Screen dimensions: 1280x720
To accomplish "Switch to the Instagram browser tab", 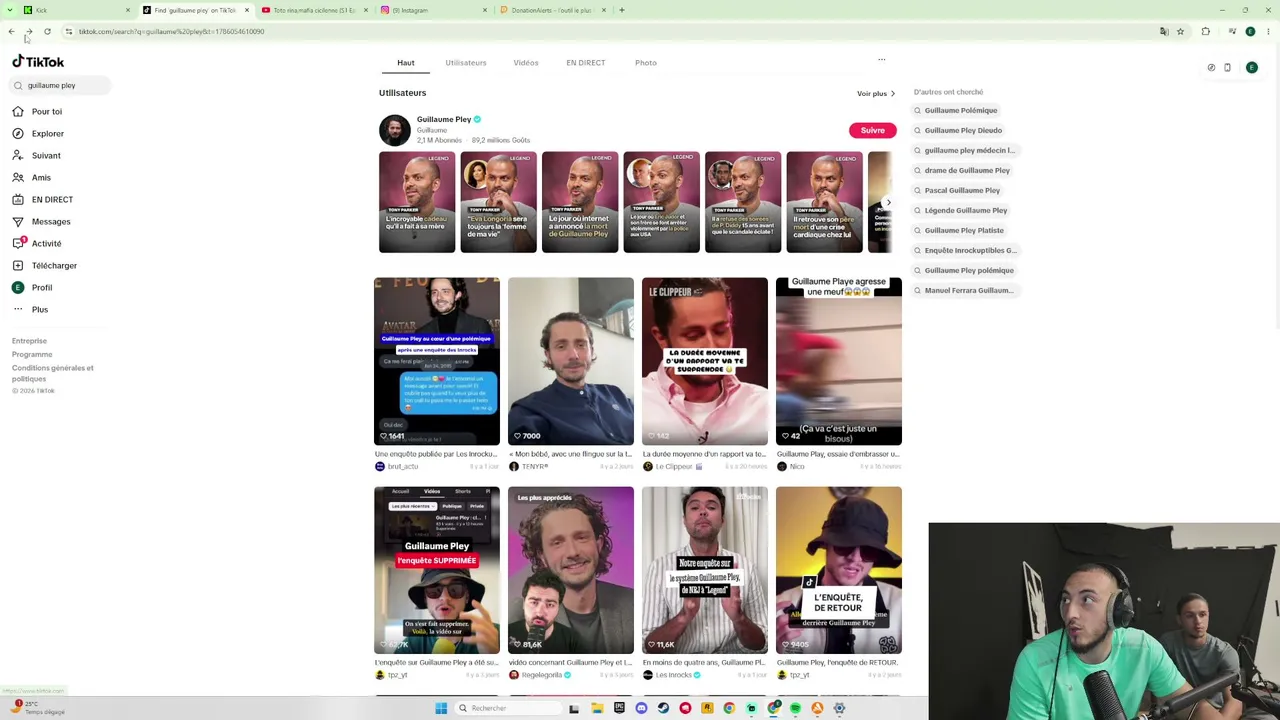I will point(434,10).
